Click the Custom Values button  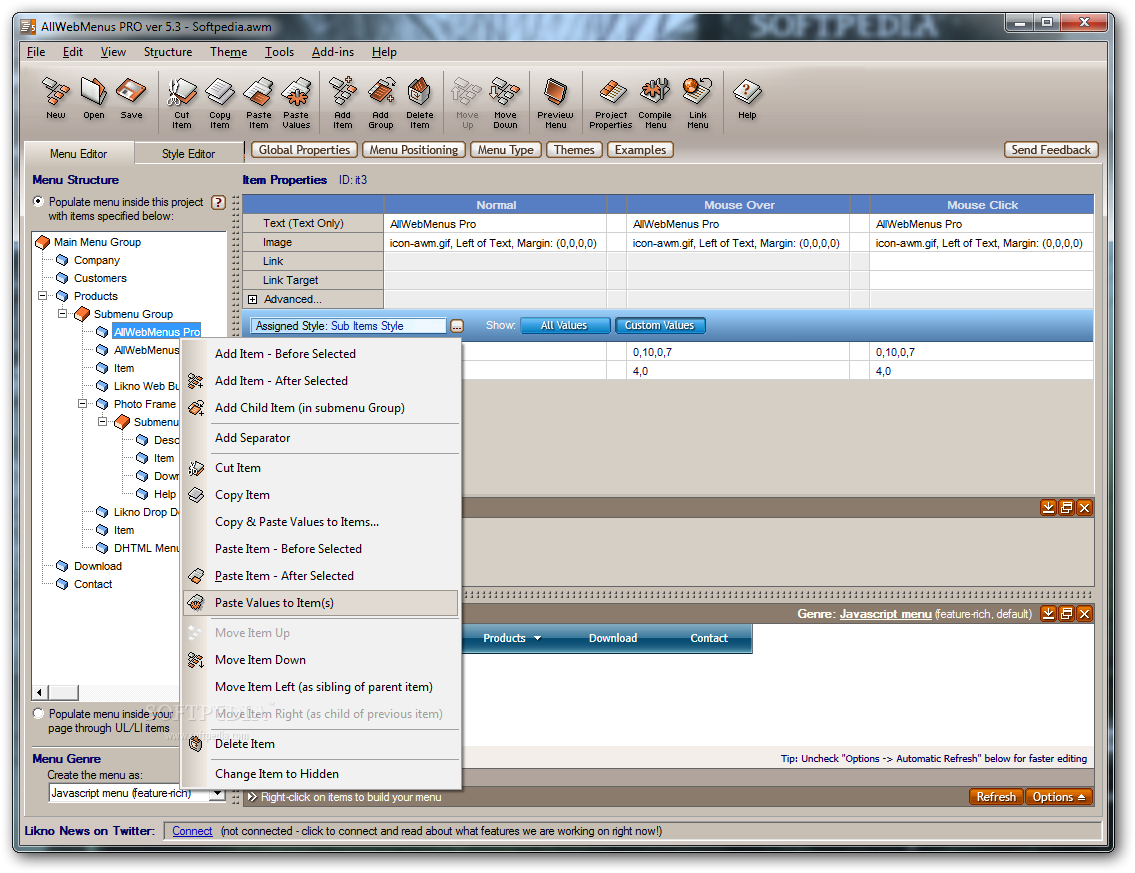click(659, 326)
